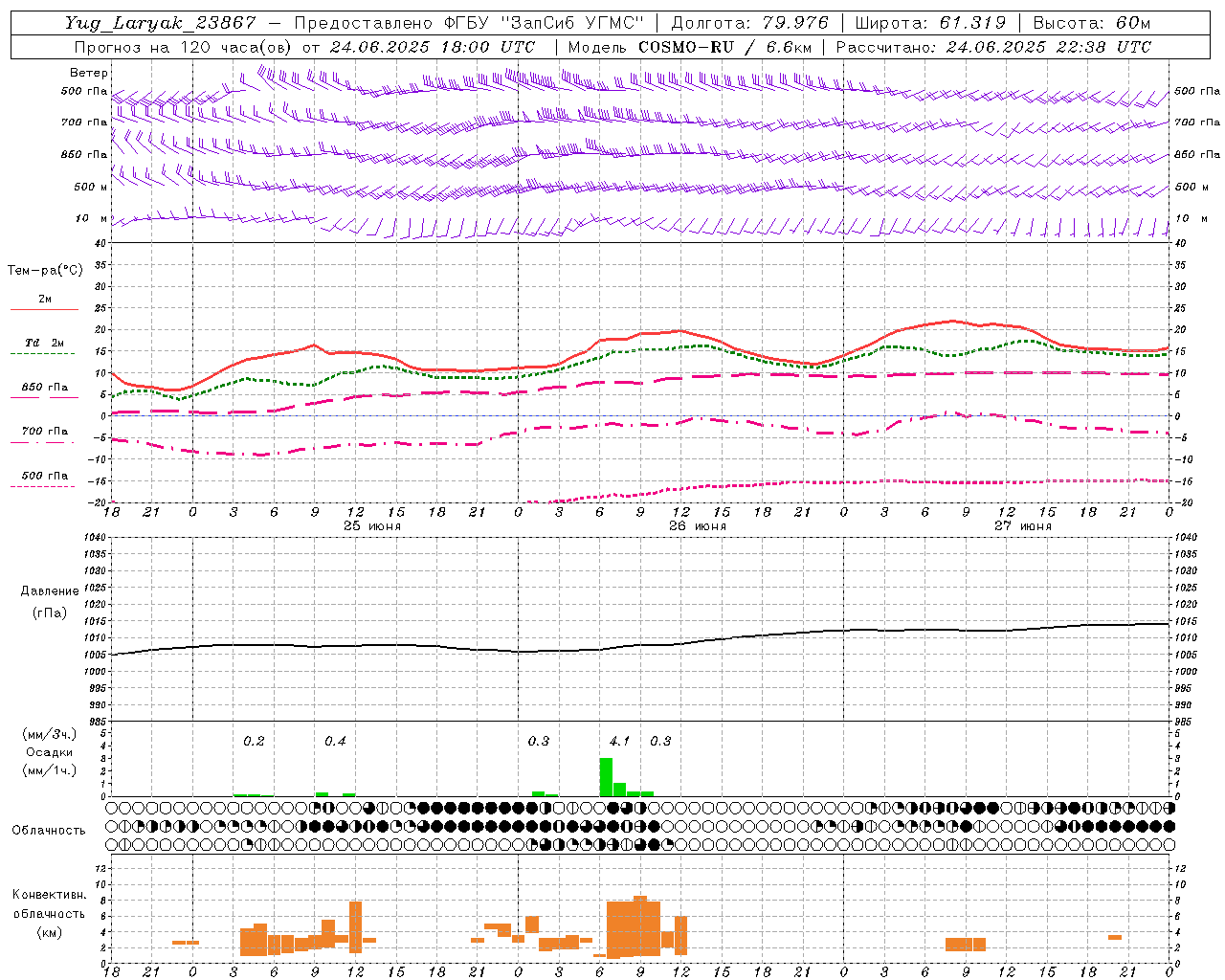Click the 25 июня date label
The height and width of the screenshot is (980, 1225).
pos(372,526)
